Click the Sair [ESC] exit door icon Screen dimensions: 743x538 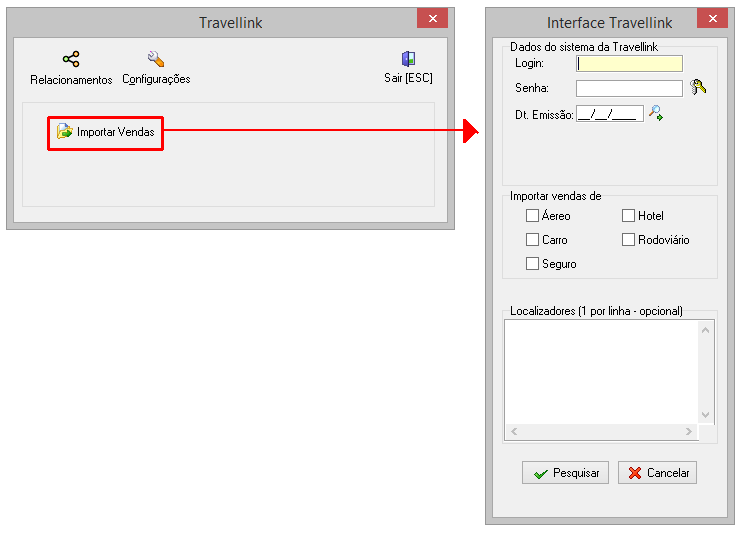pos(408,59)
